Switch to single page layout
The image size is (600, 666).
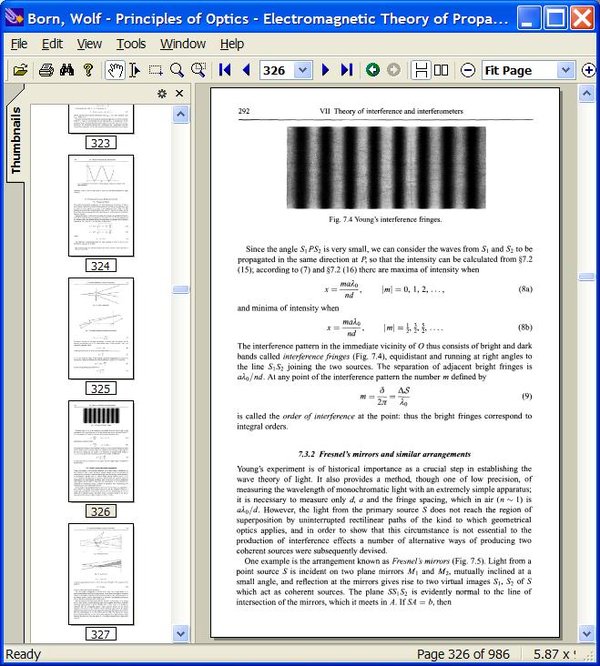coord(421,70)
